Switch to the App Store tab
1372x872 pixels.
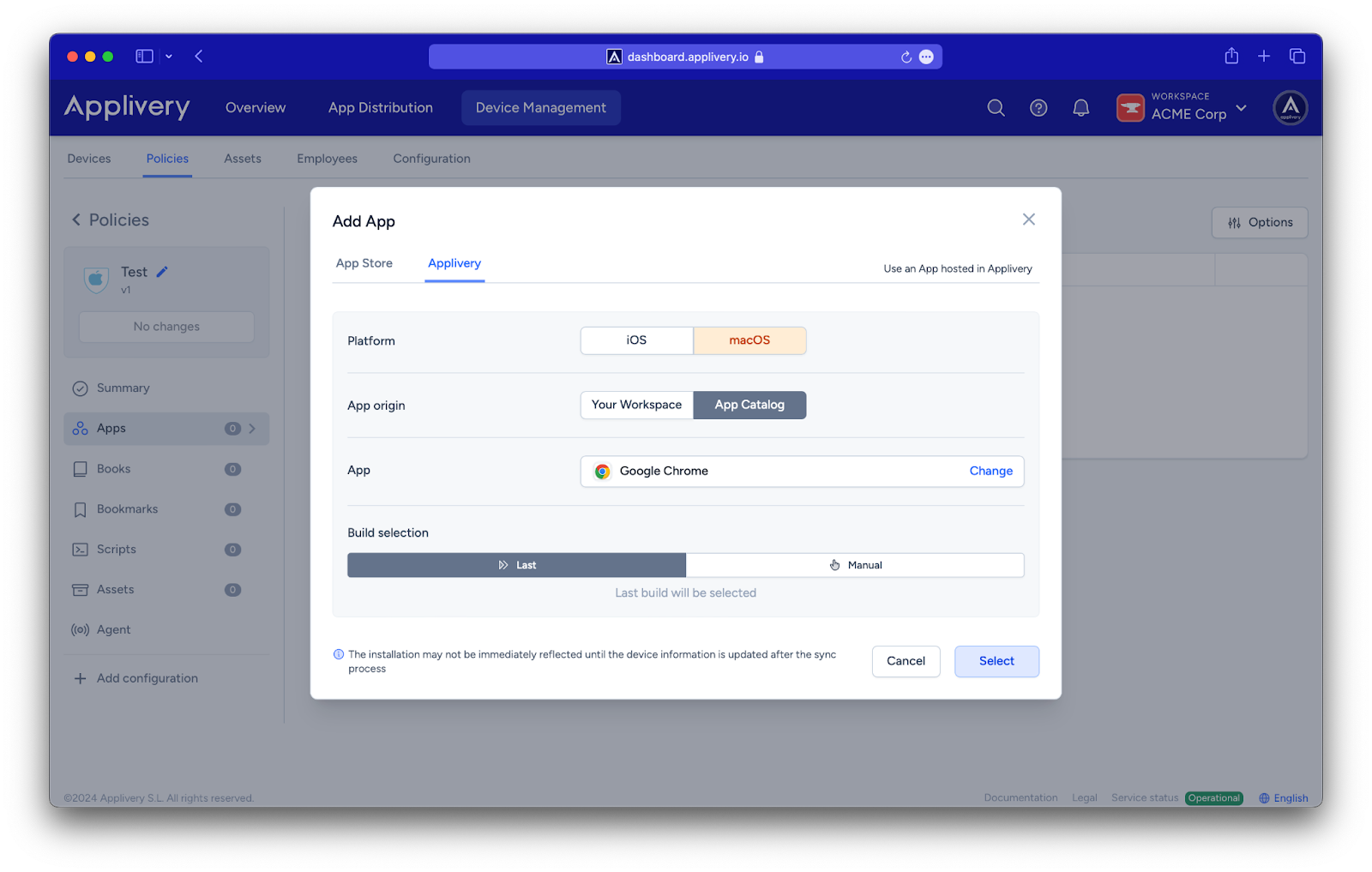tap(364, 263)
